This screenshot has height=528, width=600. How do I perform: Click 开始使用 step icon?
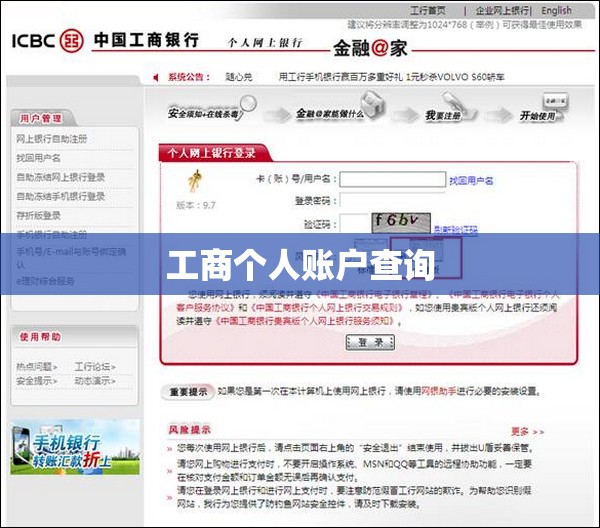(x=543, y=108)
